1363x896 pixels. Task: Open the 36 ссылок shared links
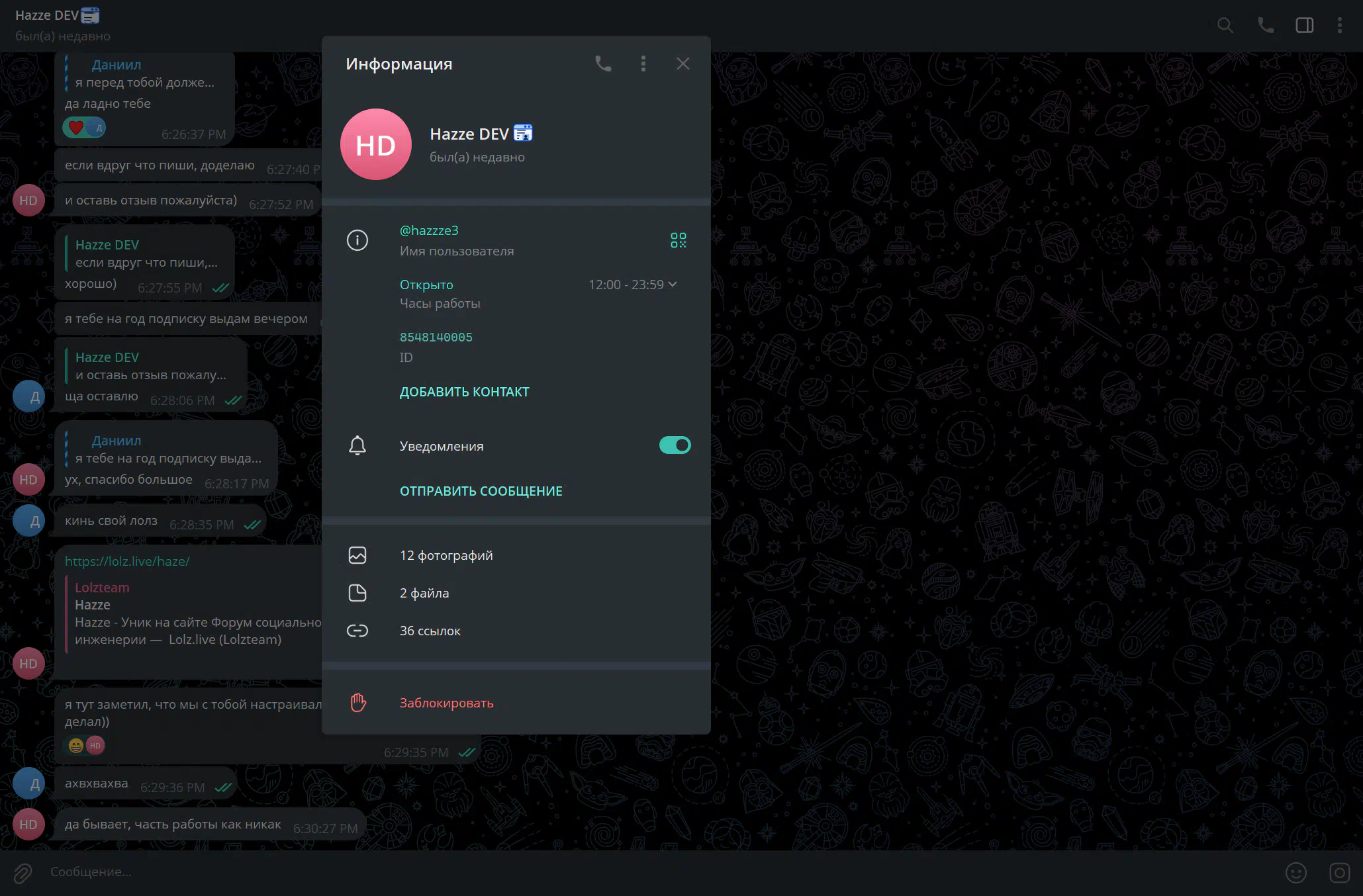click(x=430, y=631)
